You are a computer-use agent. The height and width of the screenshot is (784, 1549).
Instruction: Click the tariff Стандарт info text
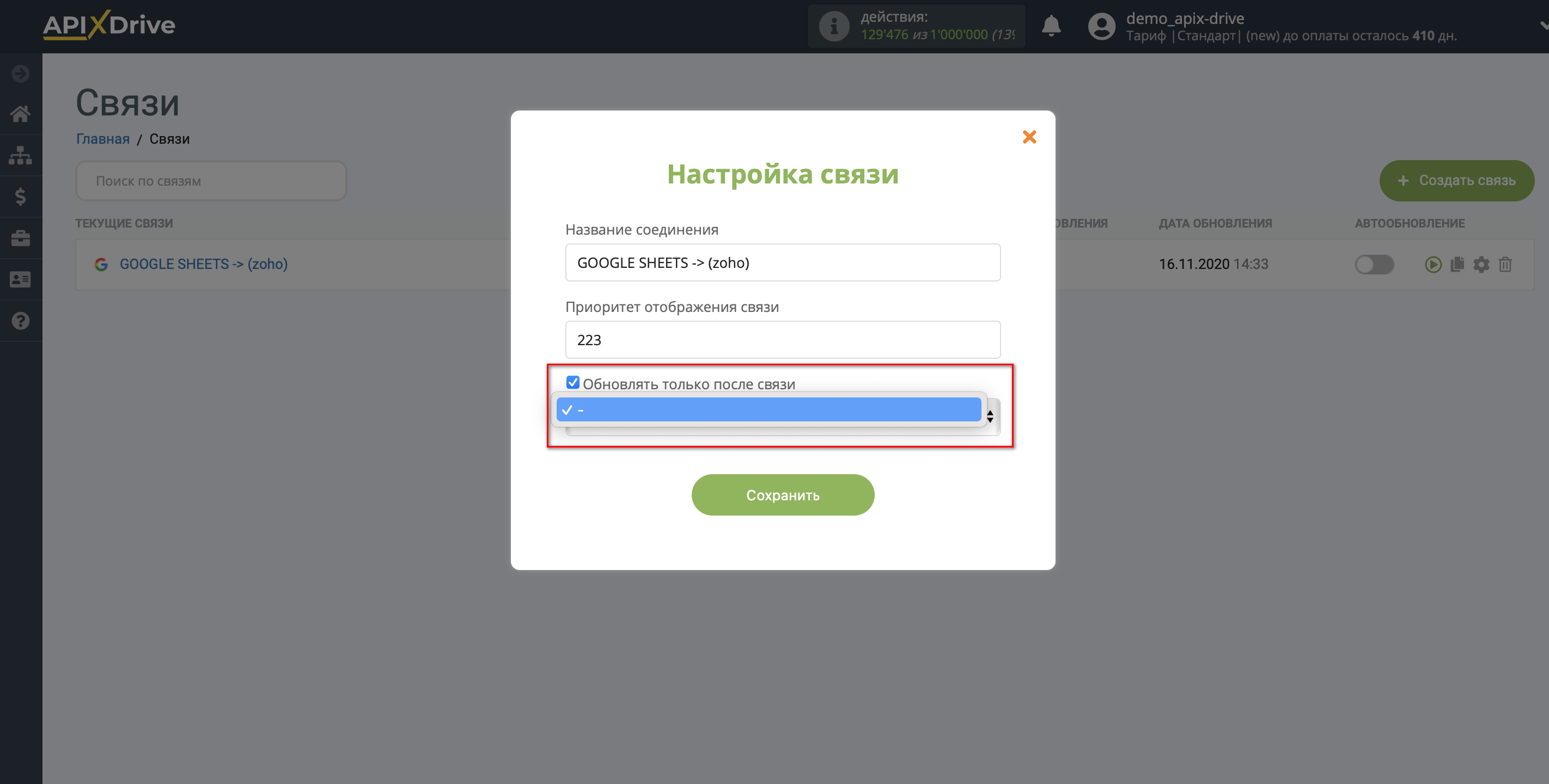pyautogui.click(x=1290, y=36)
